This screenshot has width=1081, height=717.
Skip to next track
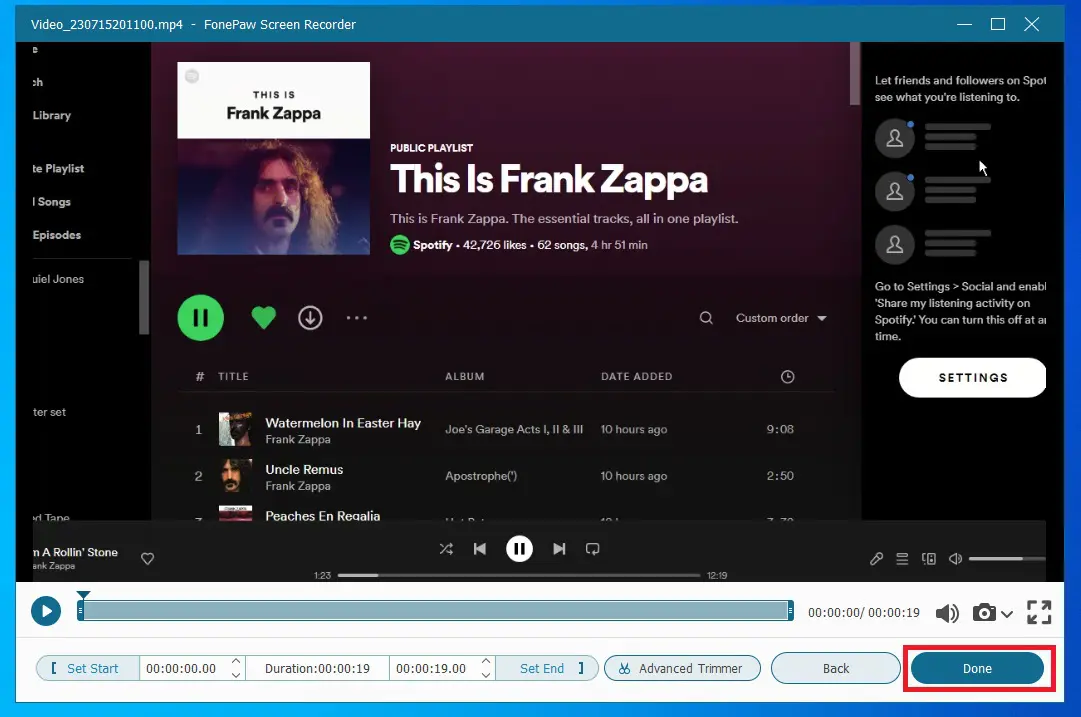559,549
